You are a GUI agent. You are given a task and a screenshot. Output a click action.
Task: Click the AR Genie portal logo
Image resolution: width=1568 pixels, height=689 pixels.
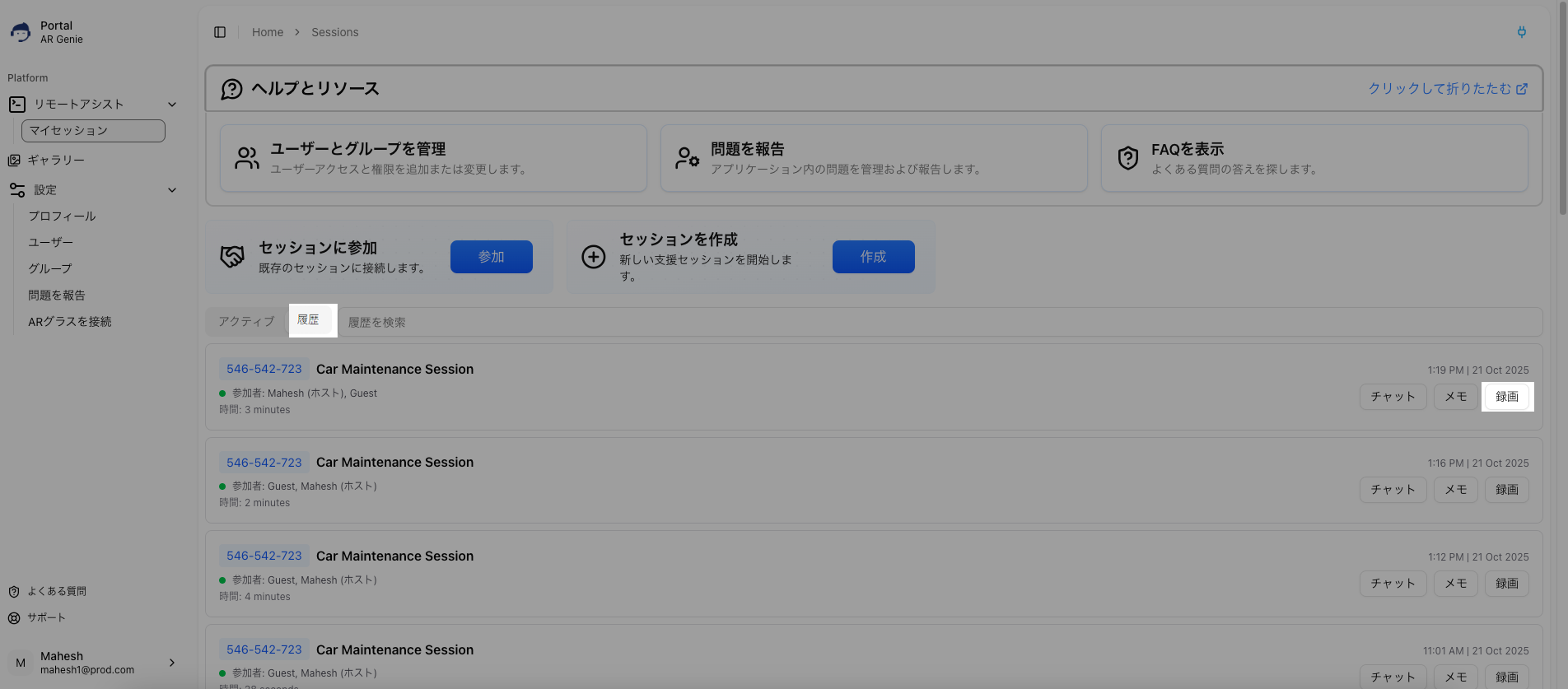(x=21, y=32)
